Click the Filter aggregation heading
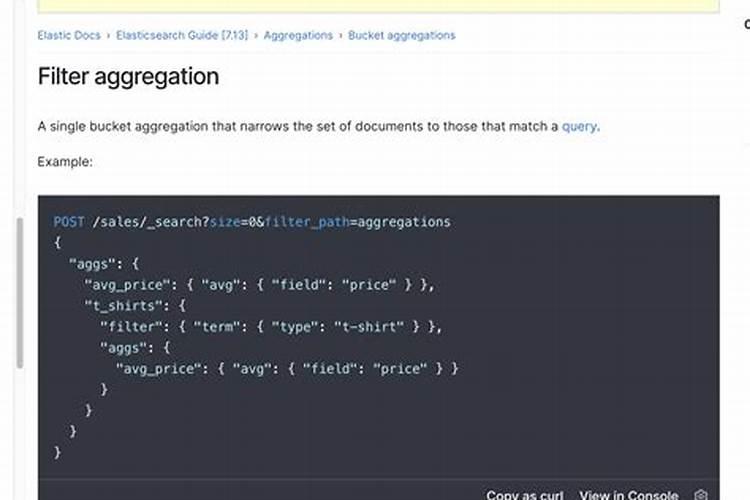 pyautogui.click(x=128, y=77)
